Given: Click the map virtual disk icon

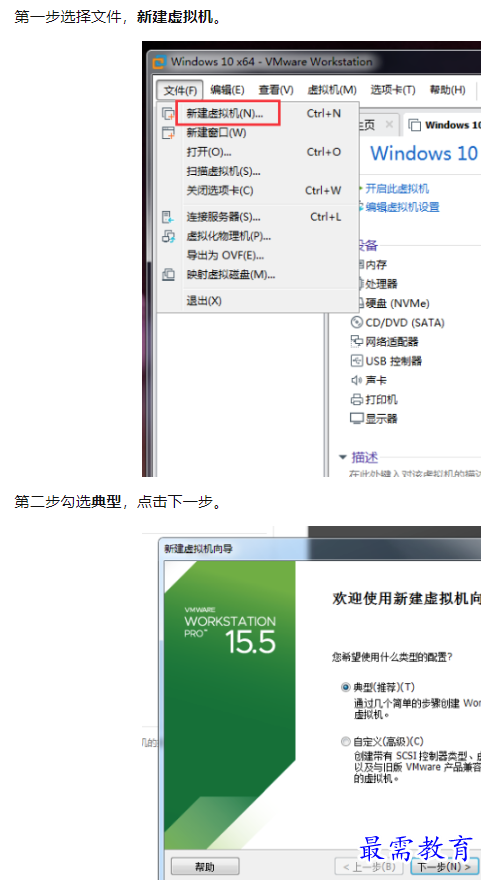Looking at the screenshot, I should click(168, 275).
